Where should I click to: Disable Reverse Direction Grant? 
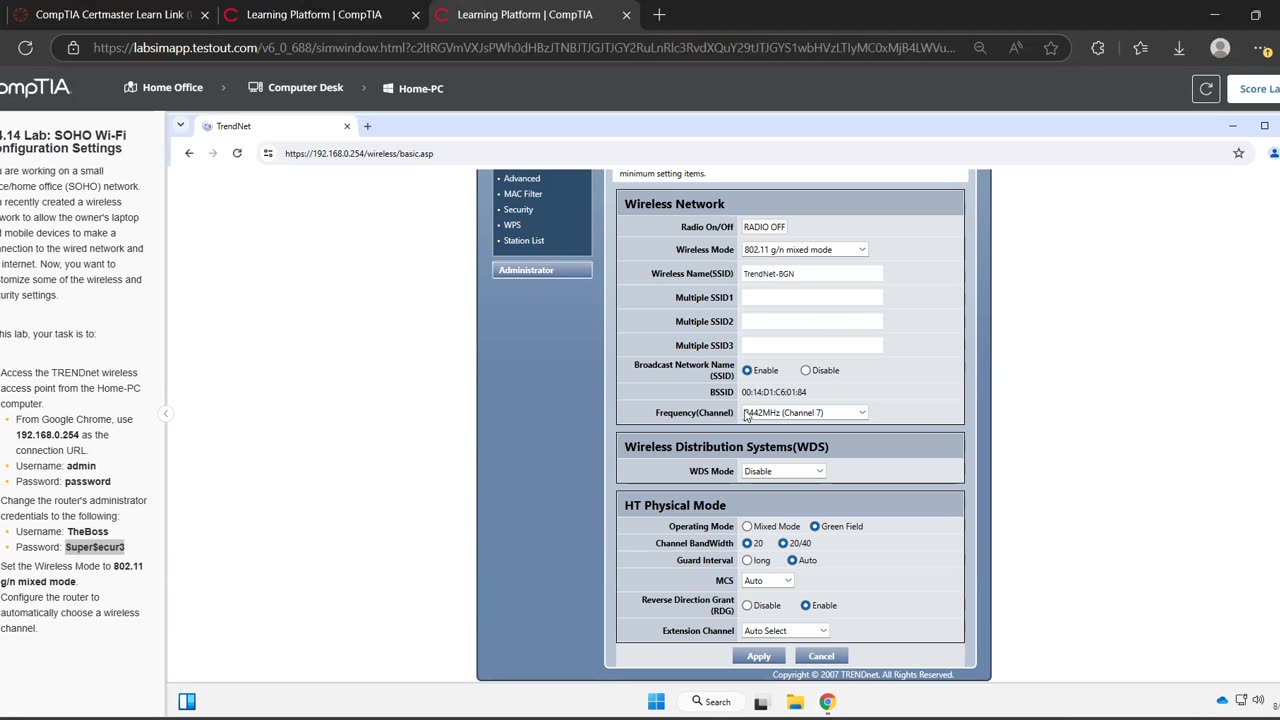747,605
